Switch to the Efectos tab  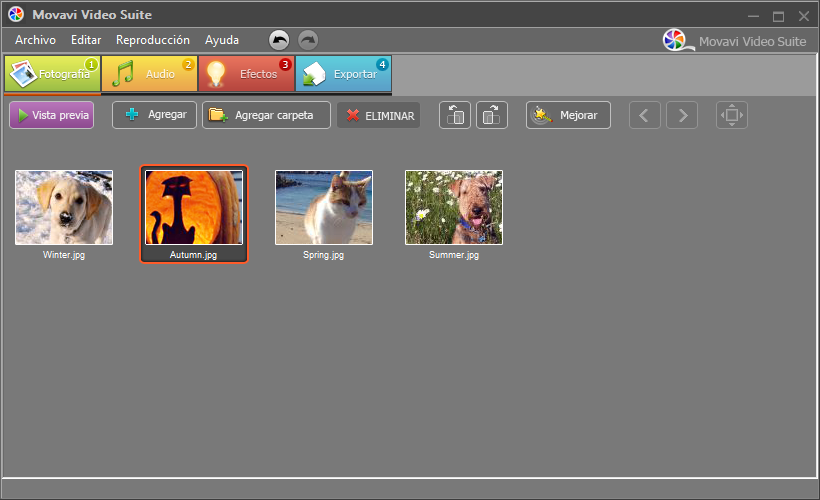246,74
